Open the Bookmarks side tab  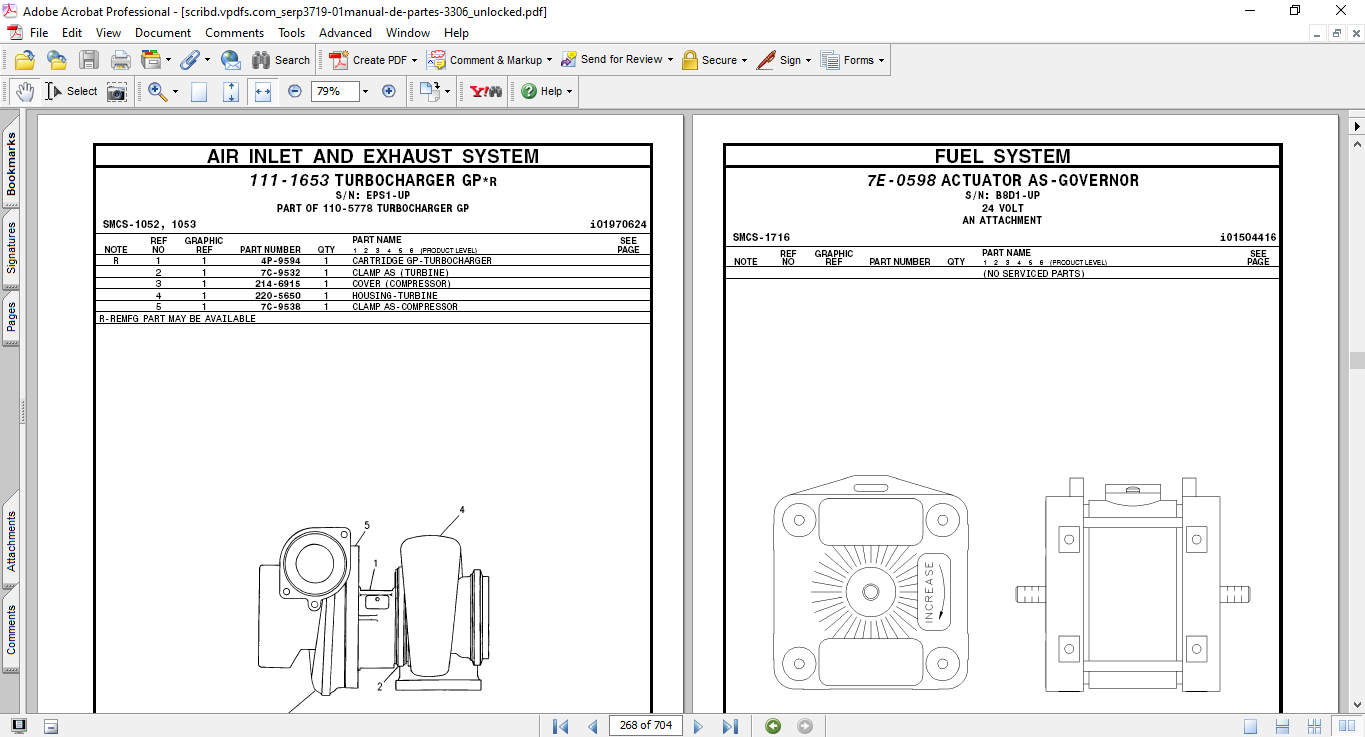[x=11, y=163]
